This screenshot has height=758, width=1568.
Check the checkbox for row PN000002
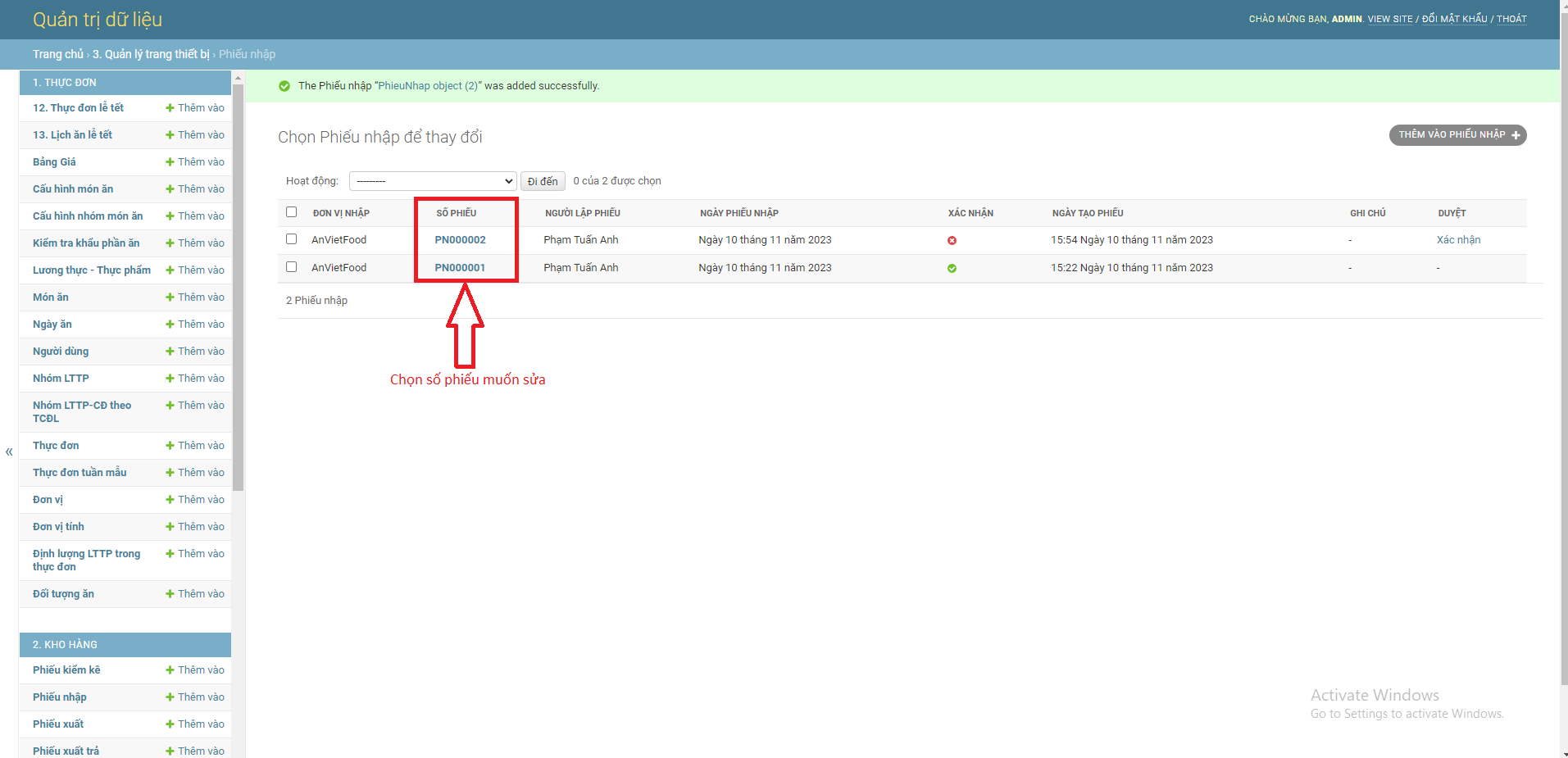point(291,238)
